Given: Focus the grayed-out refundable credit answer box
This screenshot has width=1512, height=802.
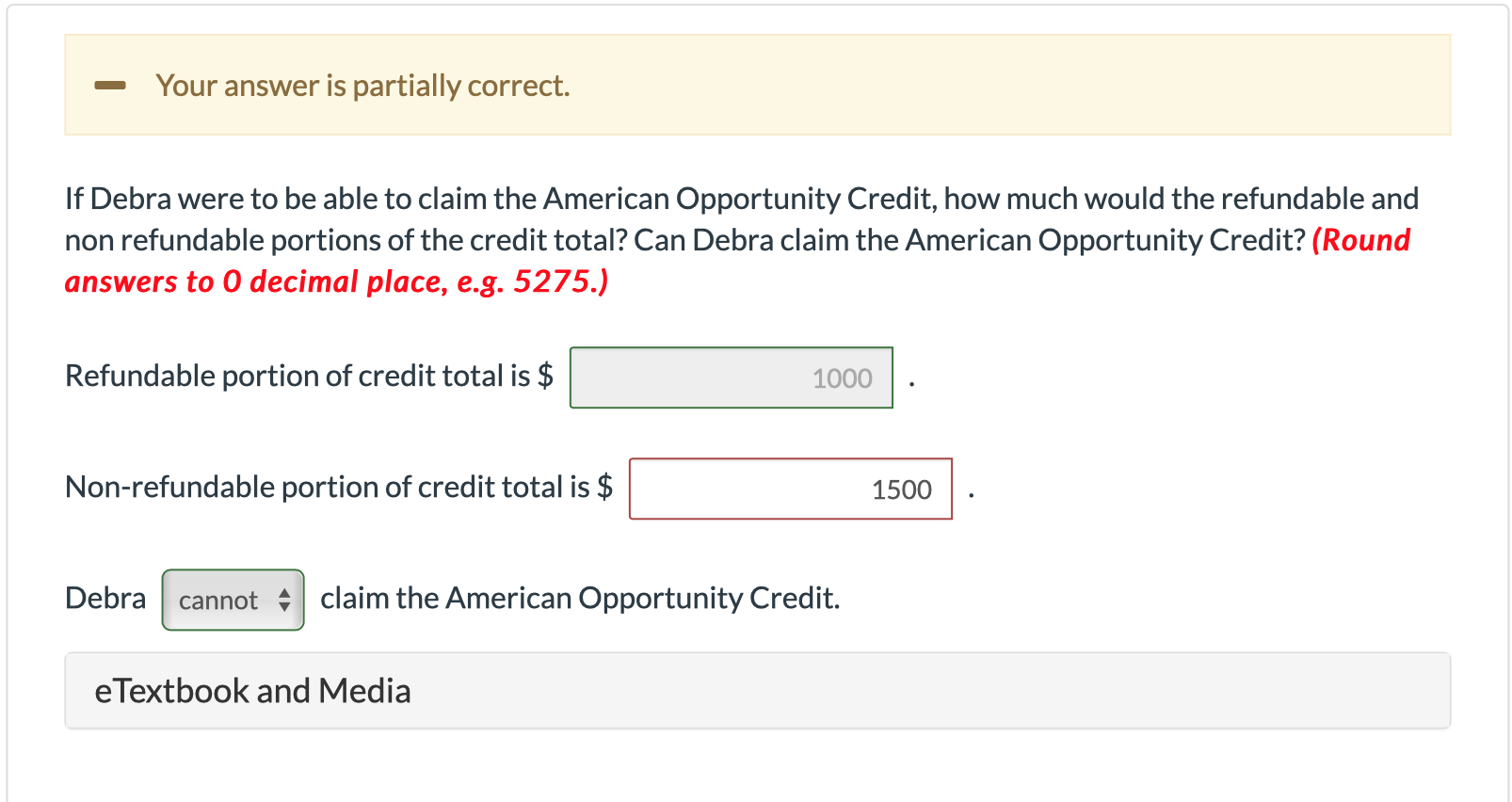Looking at the screenshot, I should pyautogui.click(x=732, y=377).
